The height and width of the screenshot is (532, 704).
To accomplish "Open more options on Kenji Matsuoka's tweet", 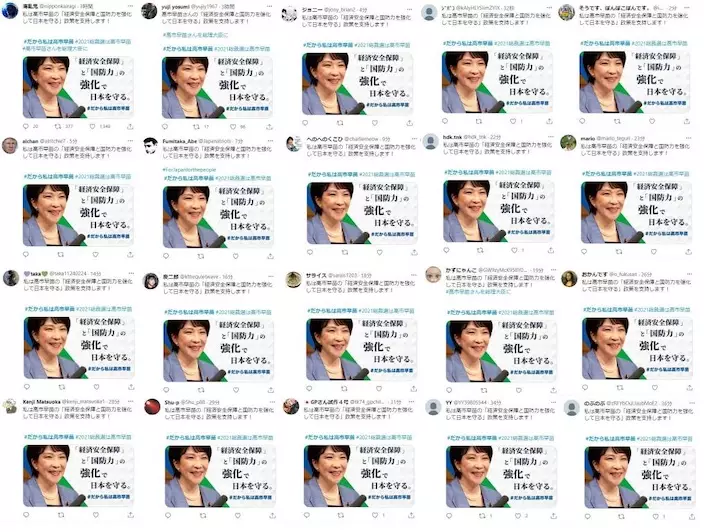I will pyautogui.click(x=131, y=401).
